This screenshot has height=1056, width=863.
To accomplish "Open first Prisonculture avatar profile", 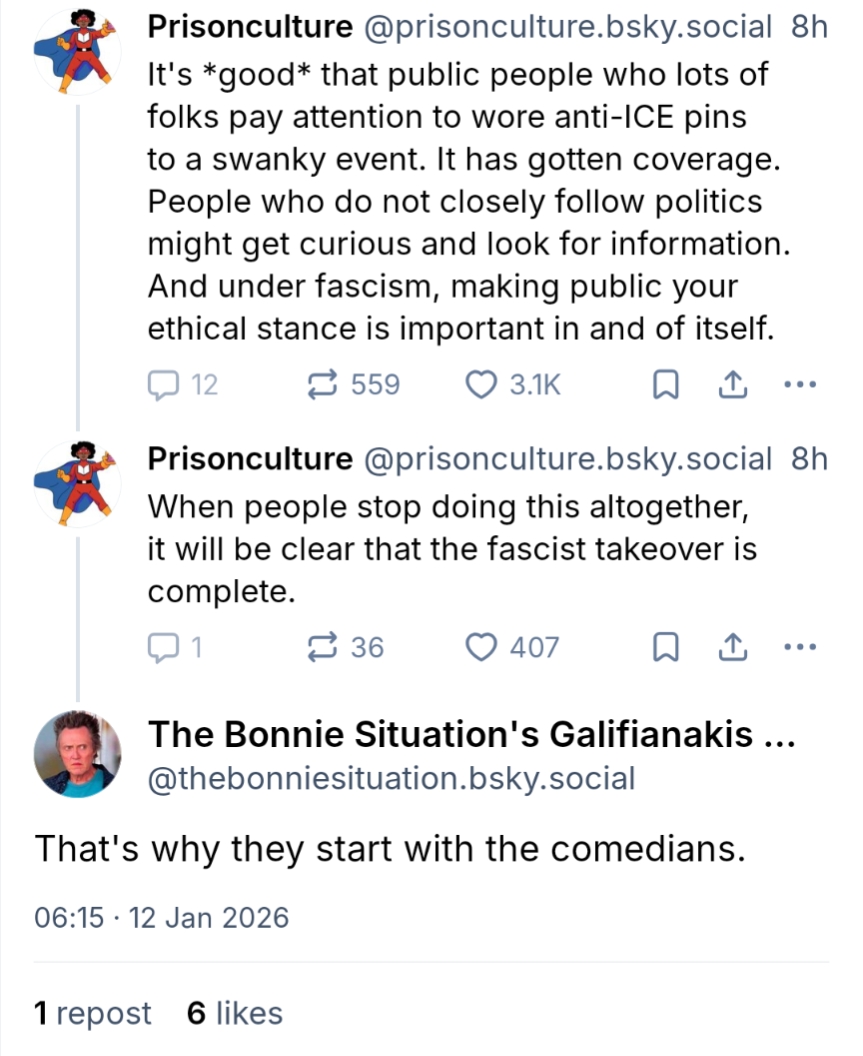I will point(77,52).
